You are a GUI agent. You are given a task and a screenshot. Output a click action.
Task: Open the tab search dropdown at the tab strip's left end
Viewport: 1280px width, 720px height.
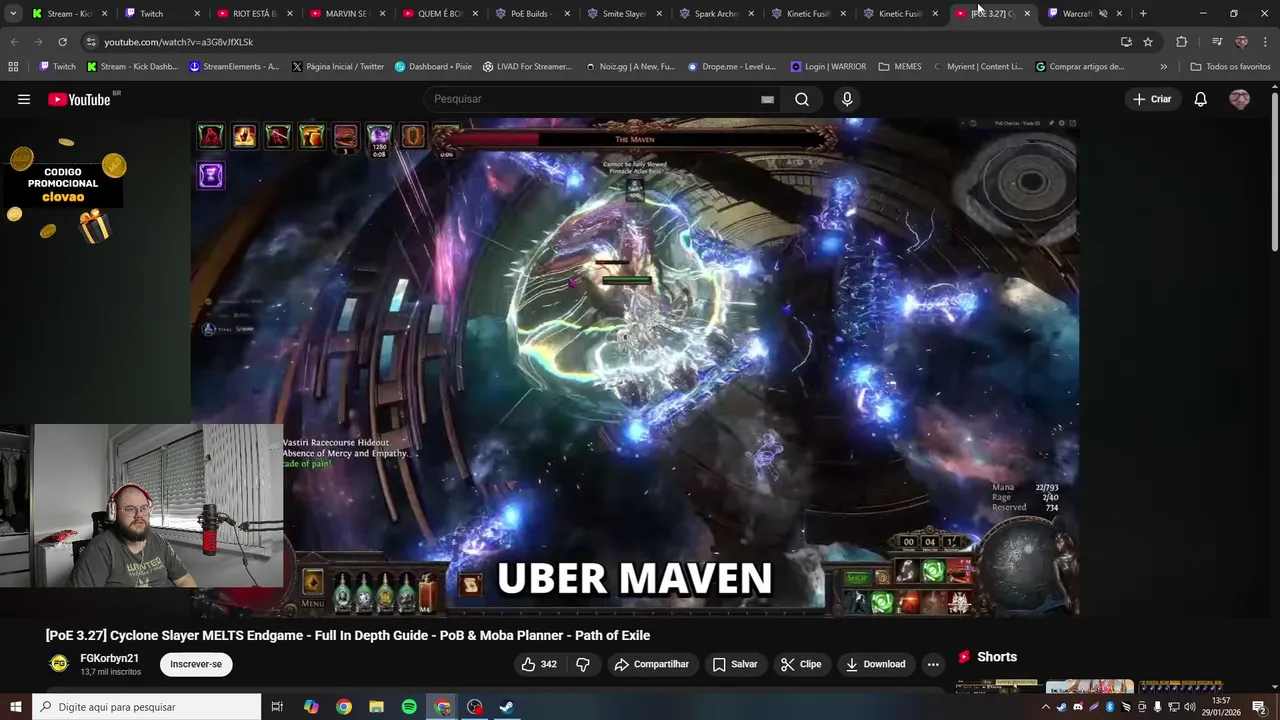(x=13, y=14)
